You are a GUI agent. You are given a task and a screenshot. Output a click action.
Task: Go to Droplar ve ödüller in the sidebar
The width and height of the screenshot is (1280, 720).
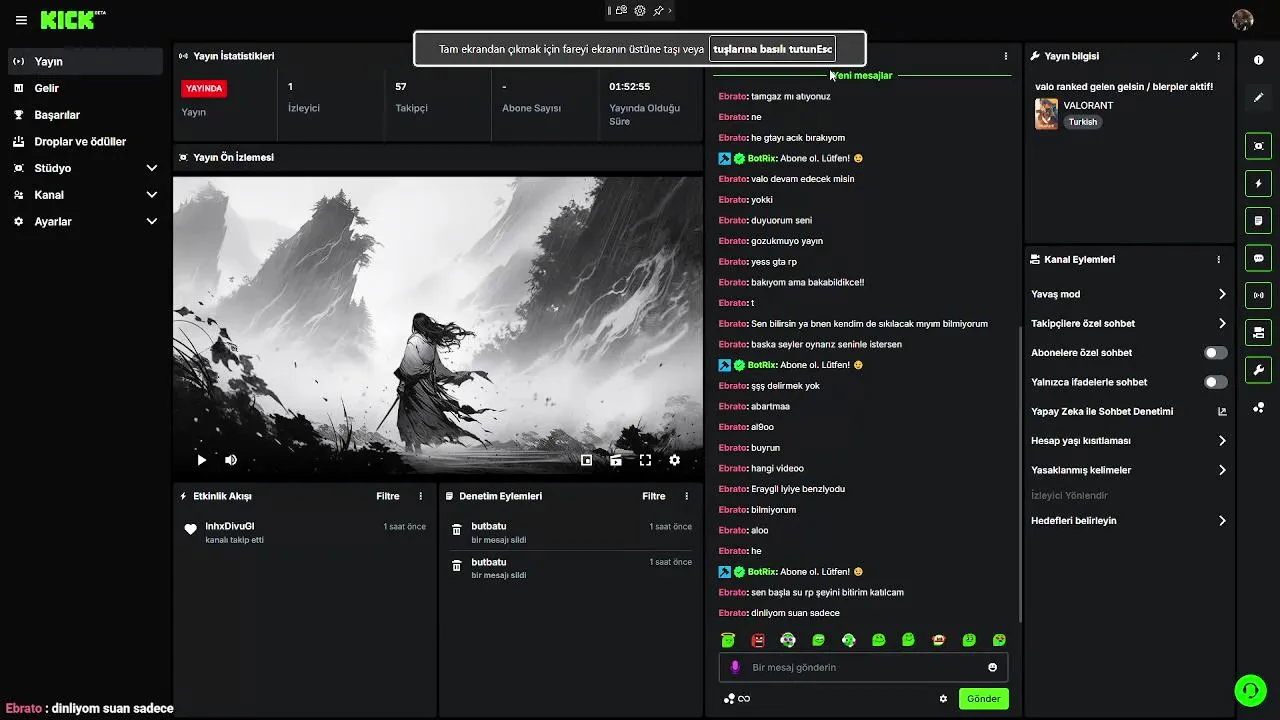click(85, 142)
